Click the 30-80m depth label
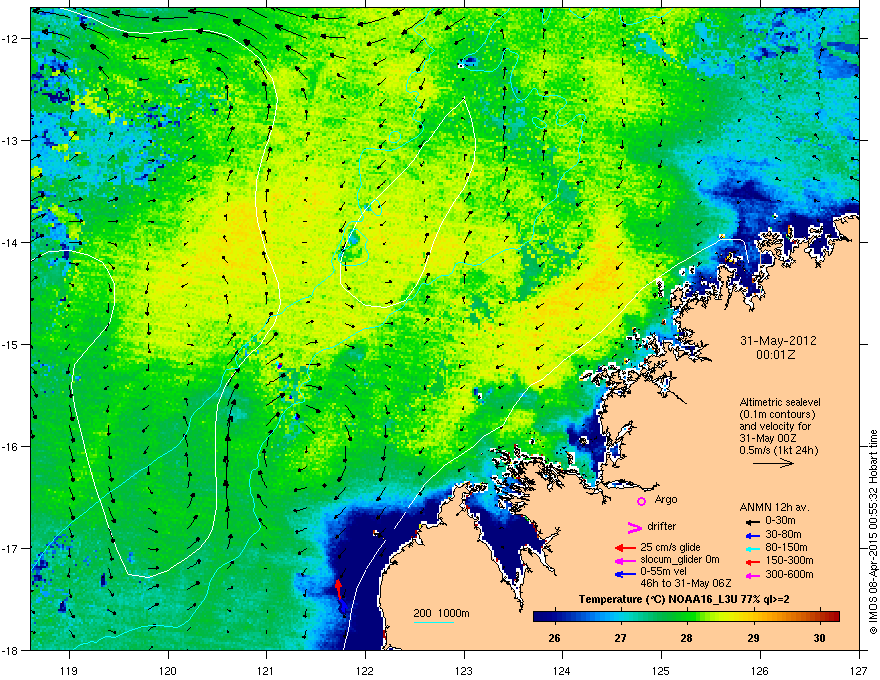 (x=783, y=534)
